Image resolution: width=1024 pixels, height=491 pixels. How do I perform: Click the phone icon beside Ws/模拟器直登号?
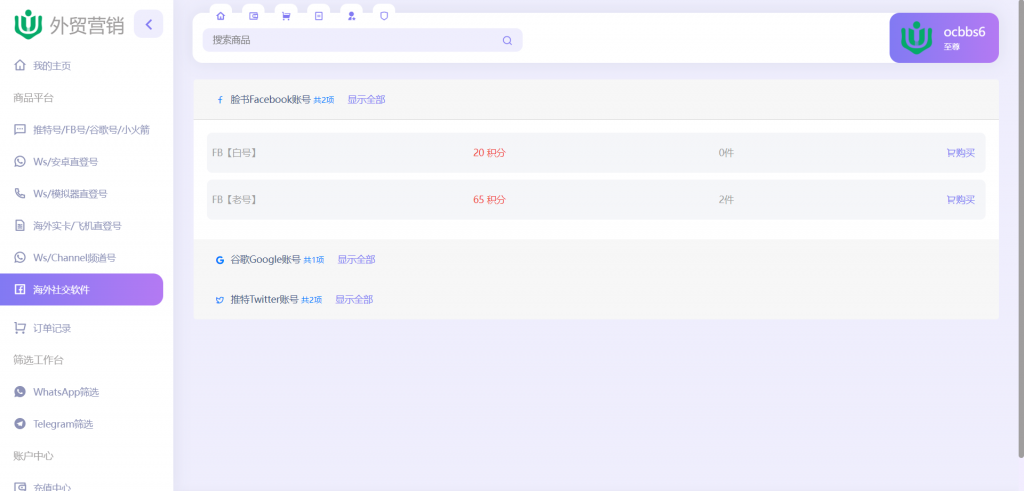click(20, 194)
